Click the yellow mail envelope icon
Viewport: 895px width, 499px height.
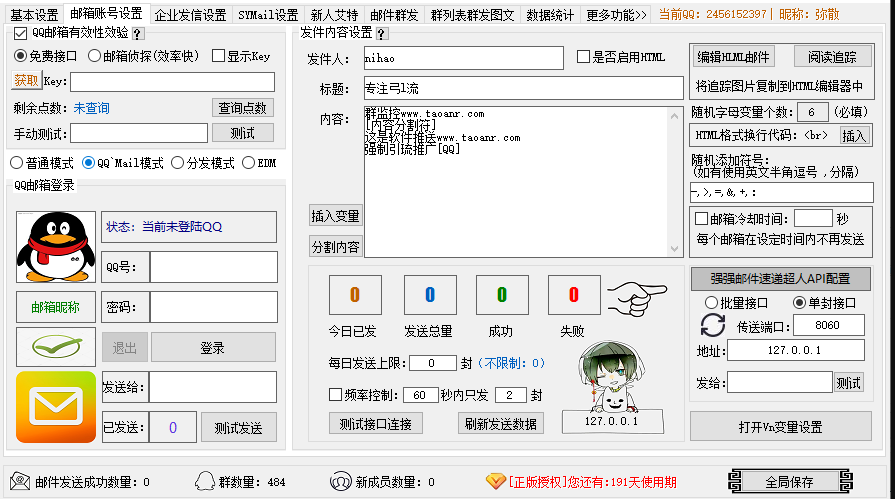click(x=56, y=407)
